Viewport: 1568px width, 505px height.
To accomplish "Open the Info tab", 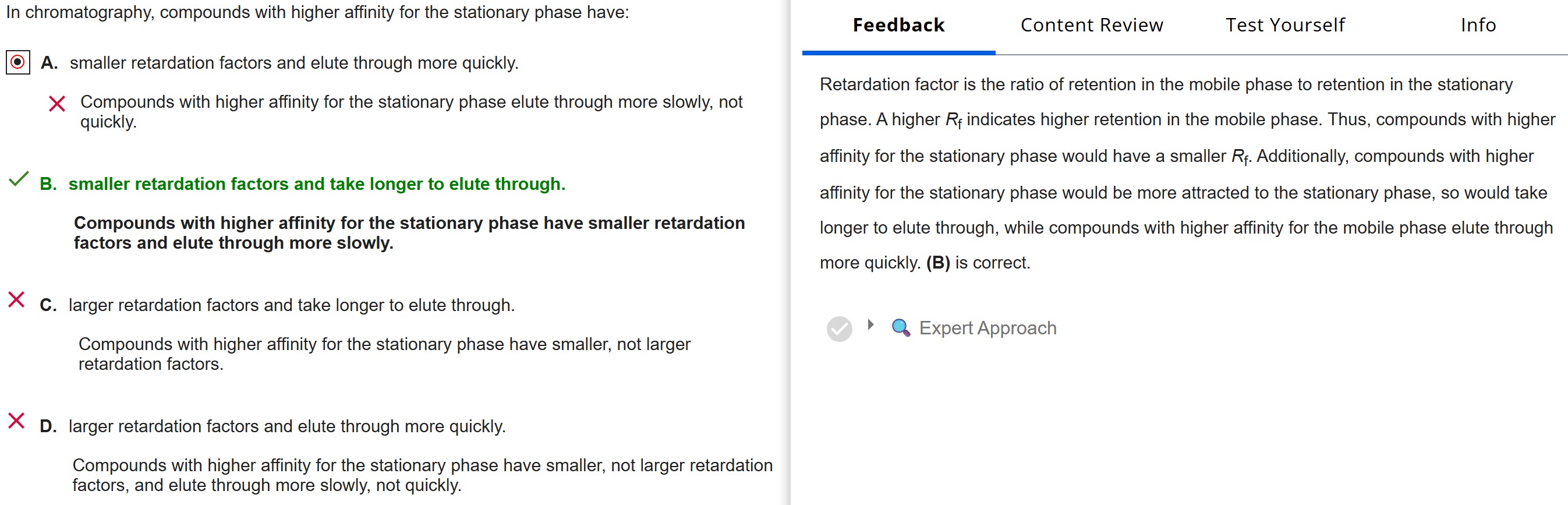I will (x=1478, y=26).
